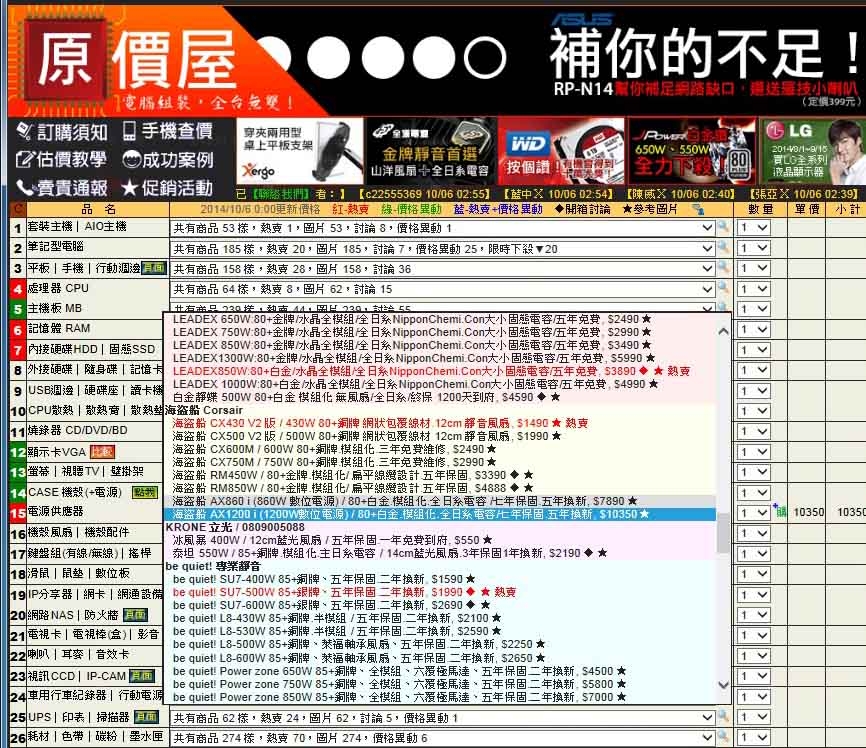The width and height of the screenshot is (866, 748).
Task: Click the magnifier beside the 平板｜手機 dropdown
Action: (723, 267)
